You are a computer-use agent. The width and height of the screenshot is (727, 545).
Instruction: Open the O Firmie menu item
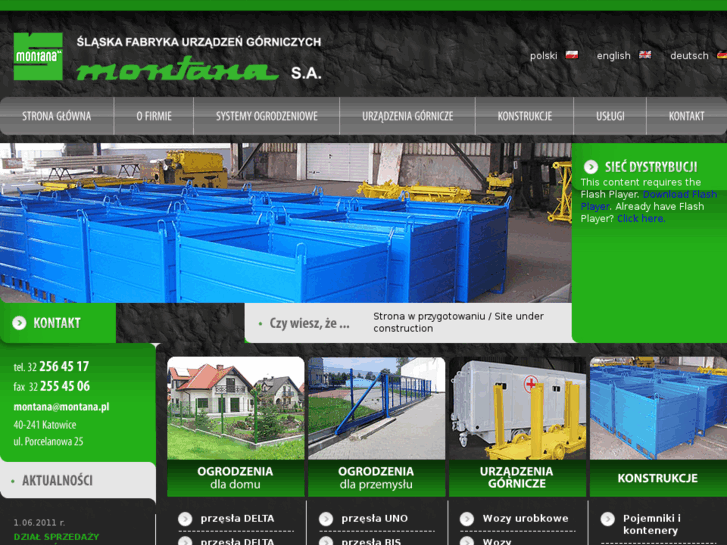pos(154,116)
